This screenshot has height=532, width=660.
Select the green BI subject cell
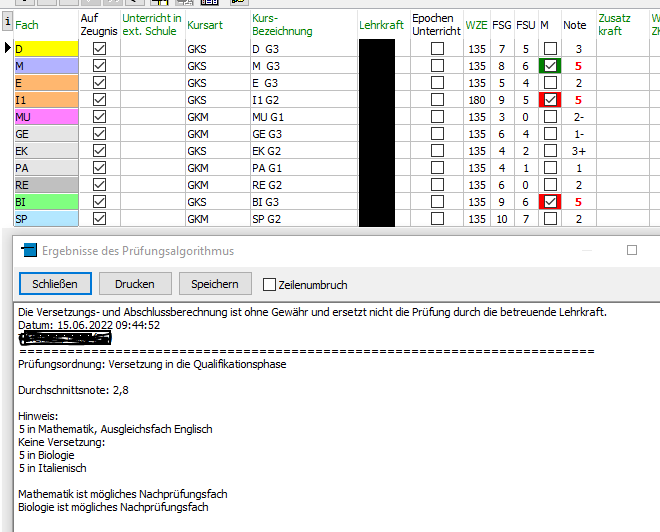46,202
